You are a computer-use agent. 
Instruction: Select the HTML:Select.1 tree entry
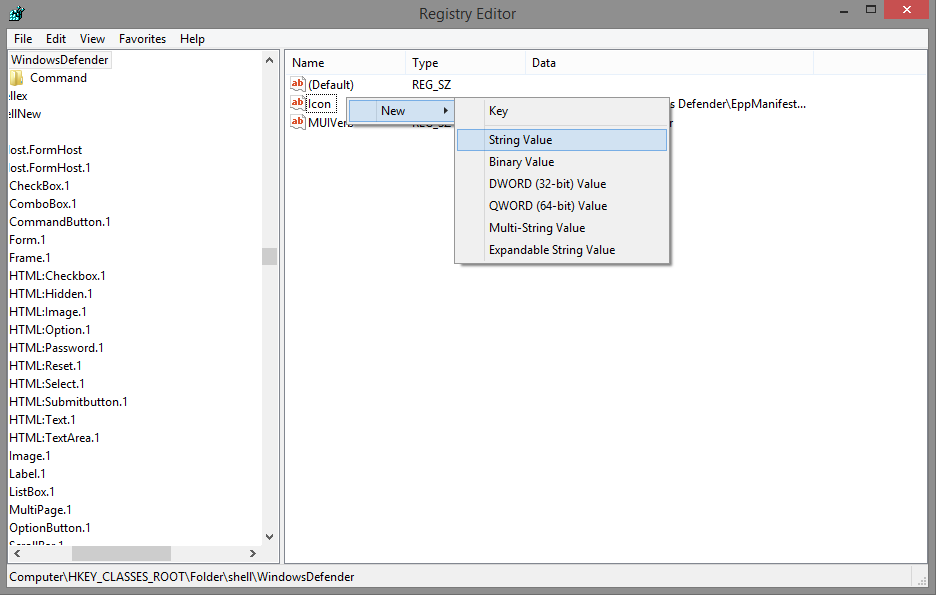coord(47,384)
